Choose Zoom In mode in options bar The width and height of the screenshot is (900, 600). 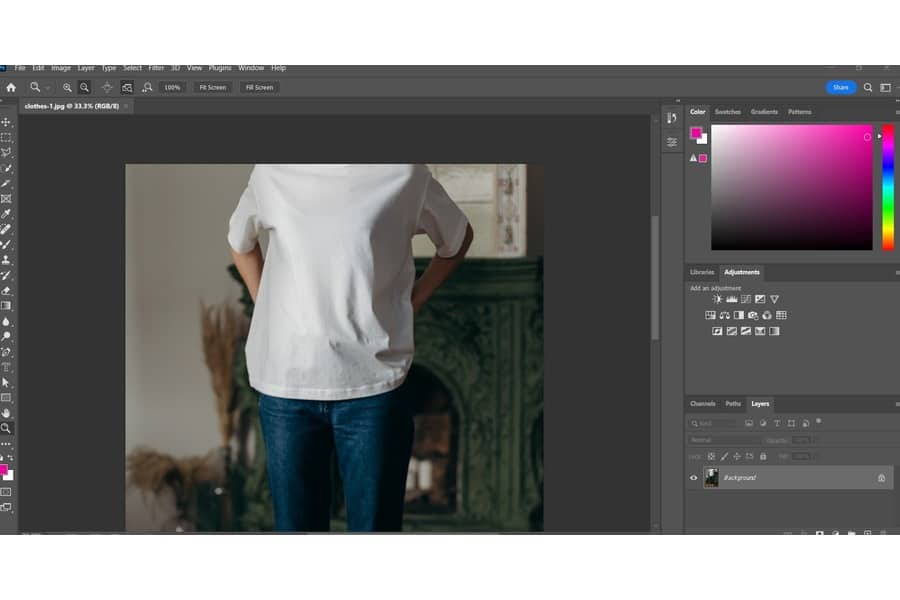coord(67,87)
